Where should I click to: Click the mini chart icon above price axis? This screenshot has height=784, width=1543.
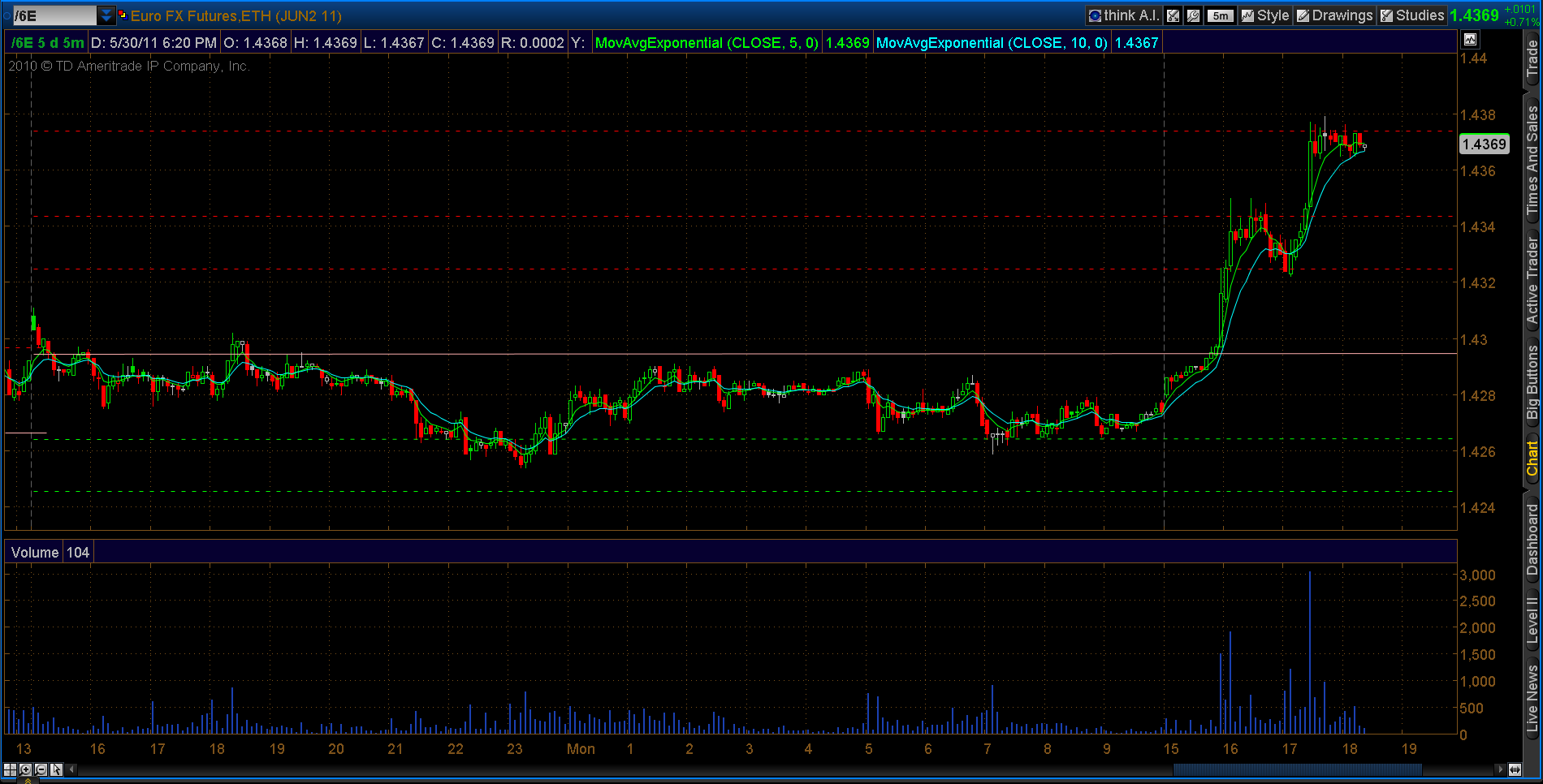click(x=1470, y=39)
